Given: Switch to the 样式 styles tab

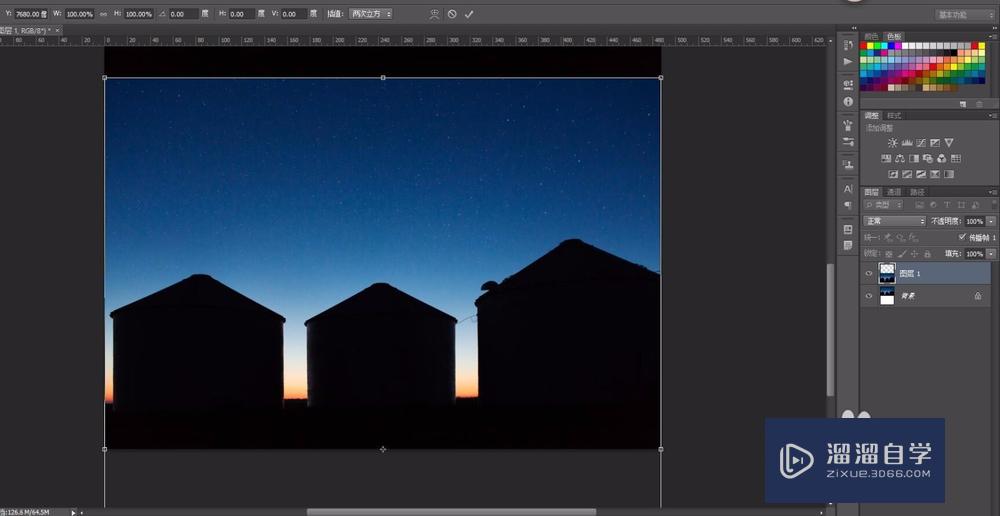Looking at the screenshot, I should tap(894, 116).
